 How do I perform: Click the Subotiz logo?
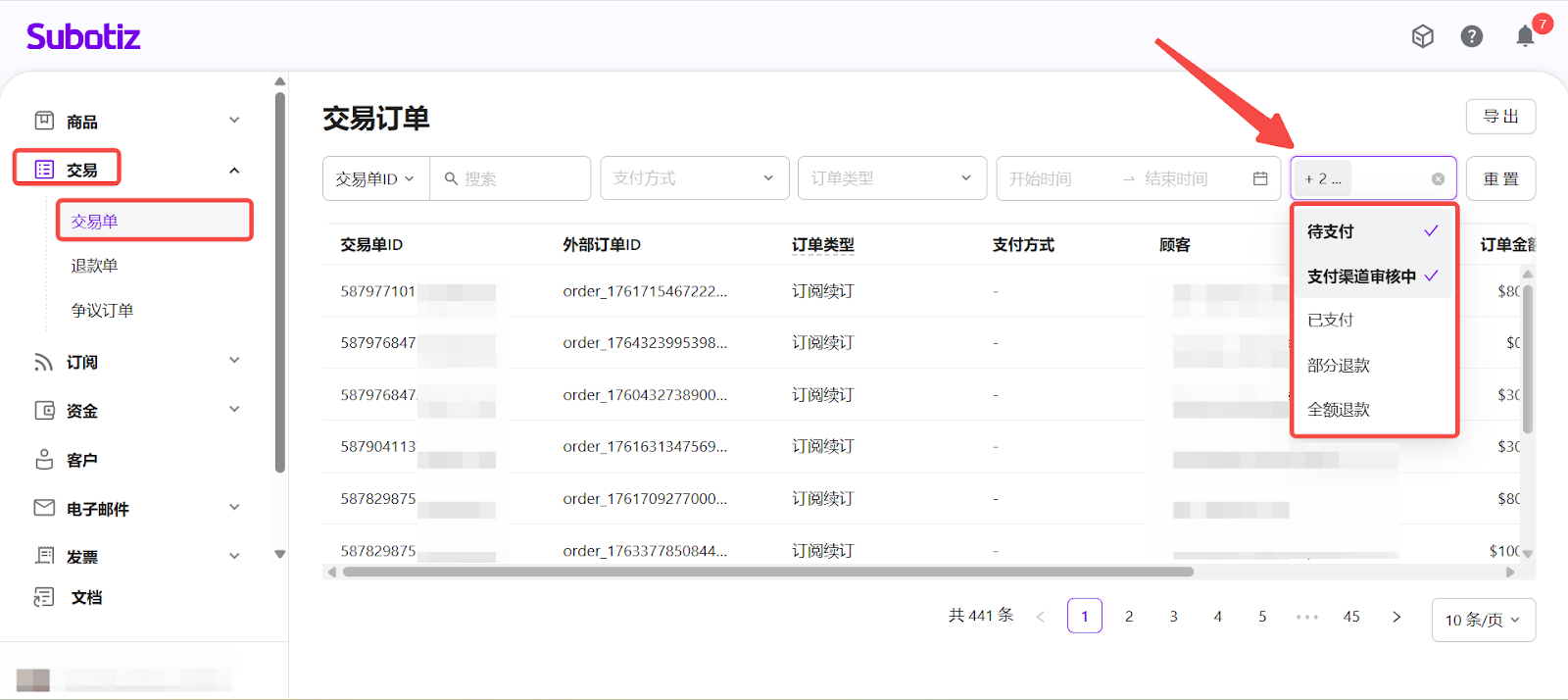pos(83,37)
